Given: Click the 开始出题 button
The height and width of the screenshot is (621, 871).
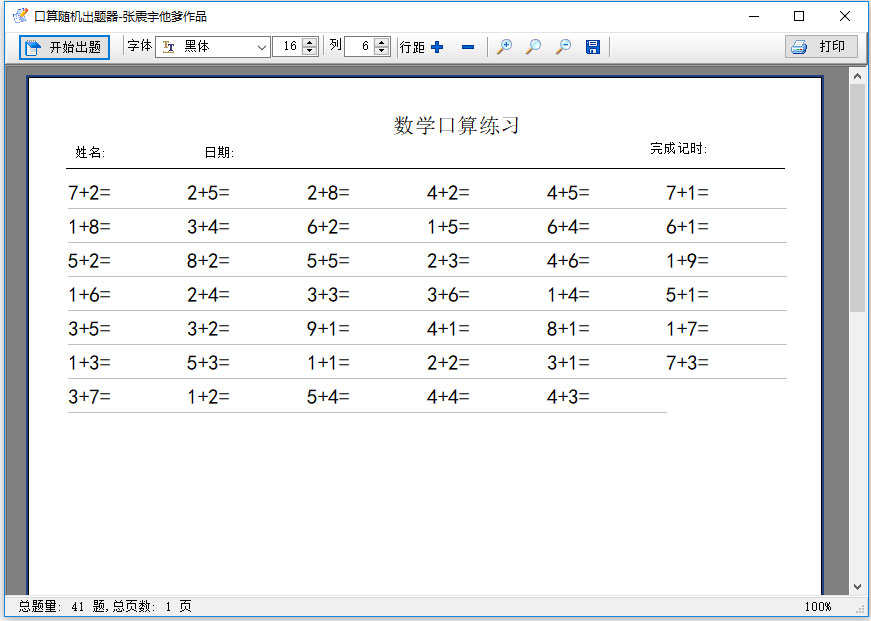Looking at the screenshot, I should 65,47.
